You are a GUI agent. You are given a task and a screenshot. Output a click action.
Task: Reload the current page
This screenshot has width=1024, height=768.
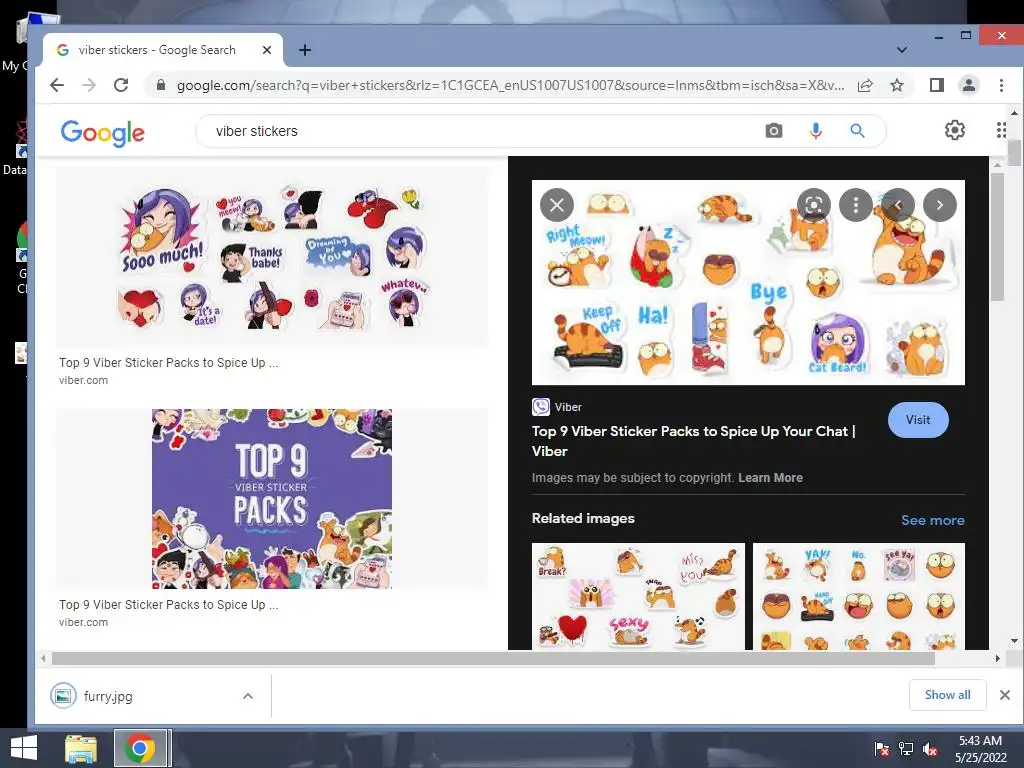(121, 85)
